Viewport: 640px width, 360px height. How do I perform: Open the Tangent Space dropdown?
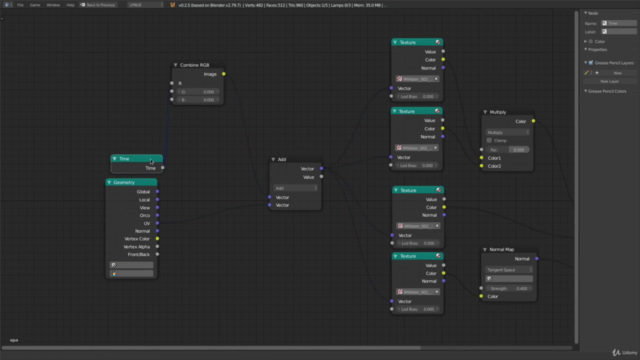[x=509, y=270]
